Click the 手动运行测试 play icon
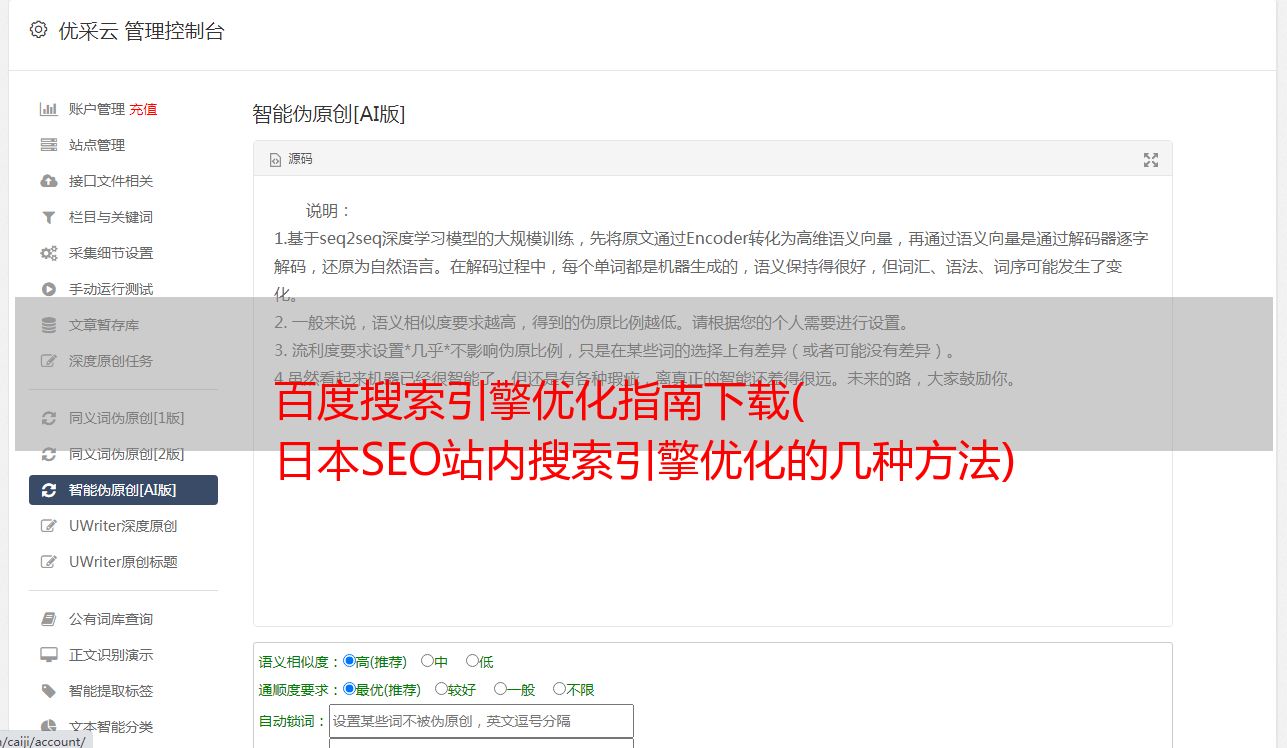The width and height of the screenshot is (1287, 748). coord(48,289)
